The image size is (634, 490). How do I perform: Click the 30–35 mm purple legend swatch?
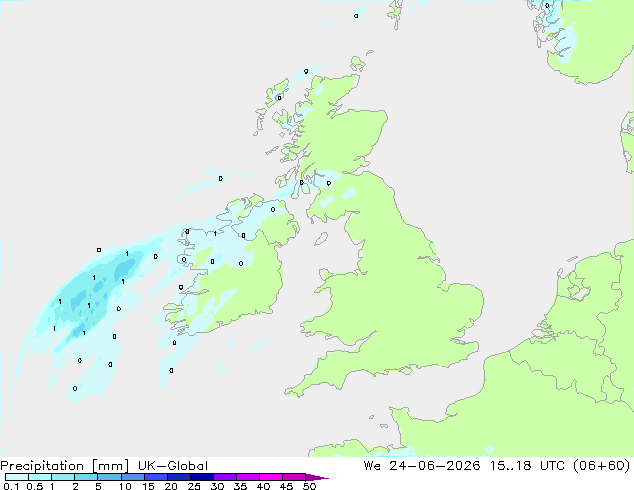(x=225, y=477)
